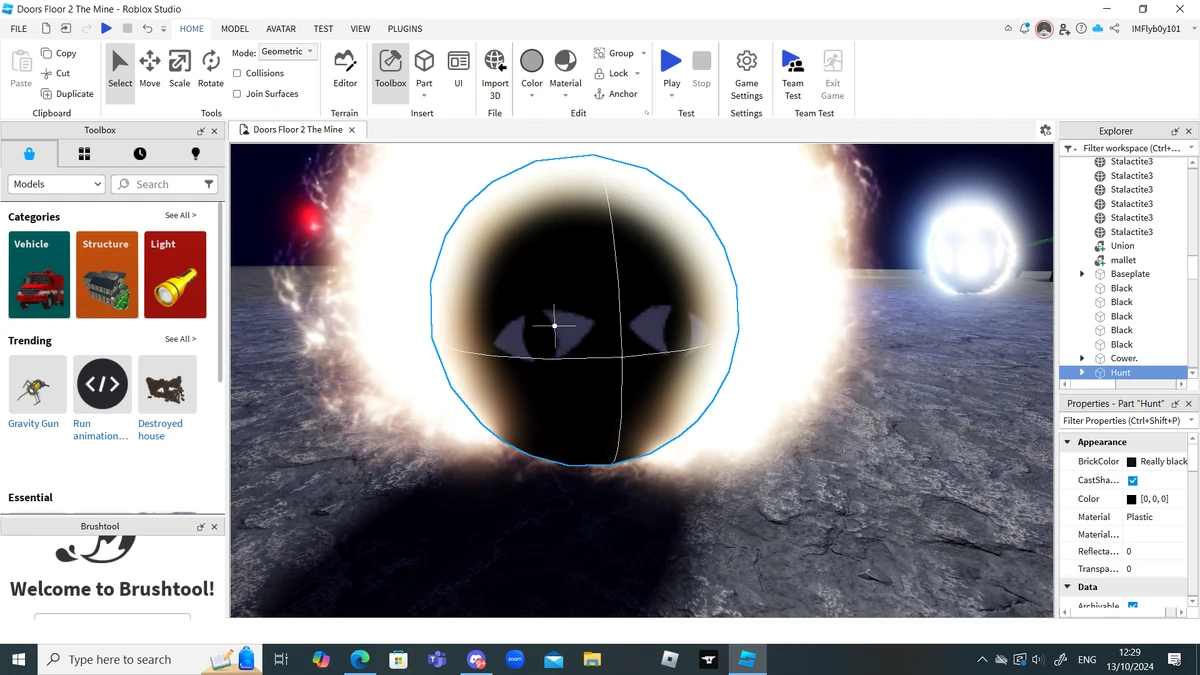Open the AVATAR ribbon tab
Viewport: 1200px width, 675px height.
tap(280, 29)
